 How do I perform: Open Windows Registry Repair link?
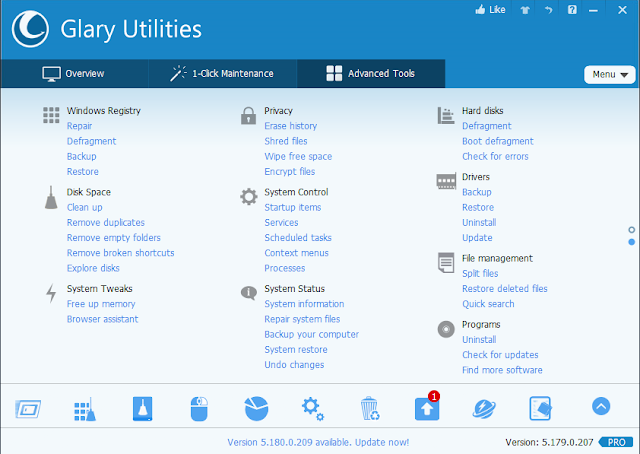pos(79,126)
